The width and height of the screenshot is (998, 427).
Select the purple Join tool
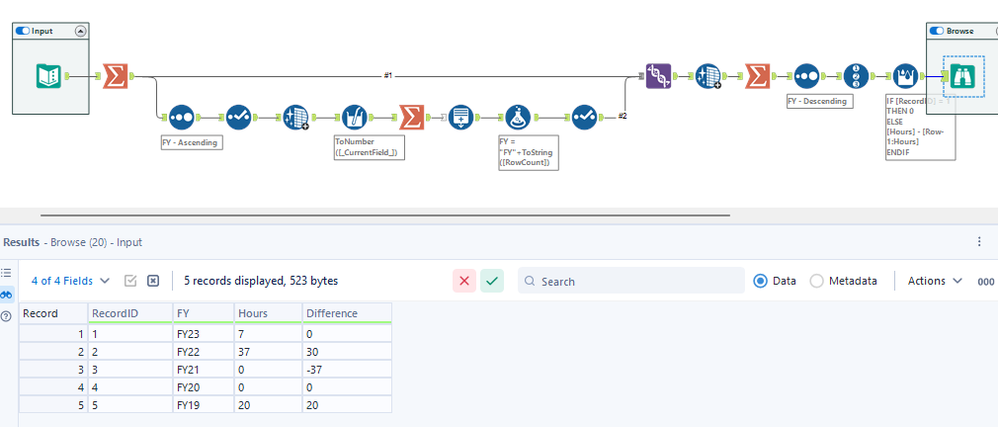coord(658,76)
